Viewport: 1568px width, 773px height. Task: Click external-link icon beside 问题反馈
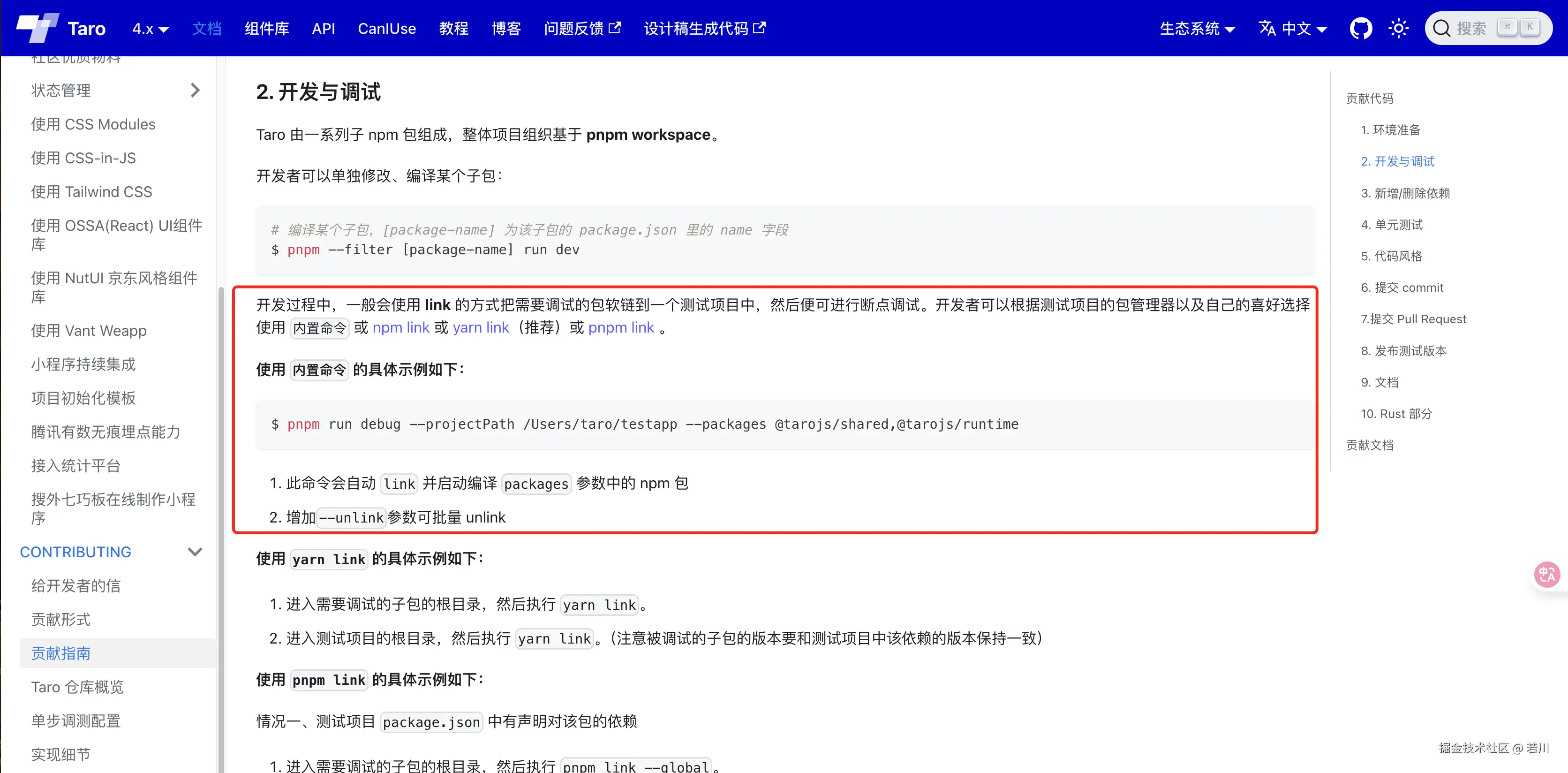coord(615,27)
